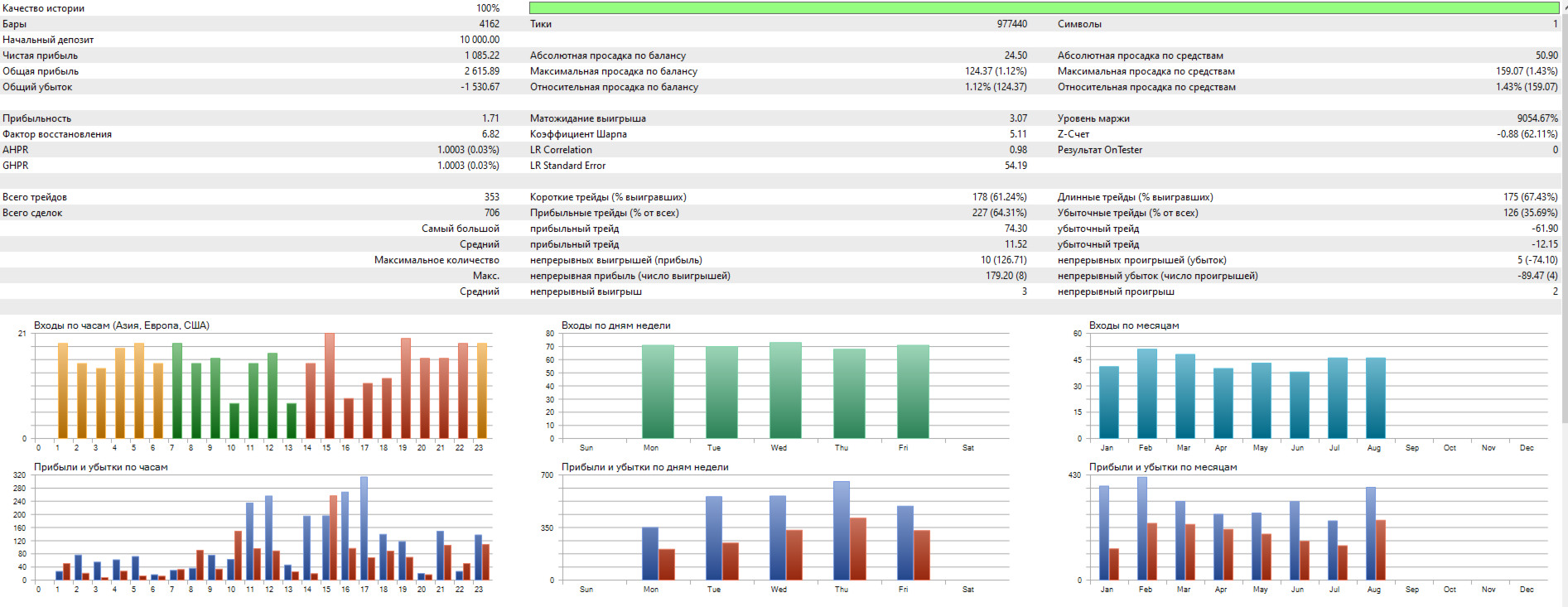Click the profit trades value '227 (64.31%)'
Image resolution: width=1568 pixels, height=607 pixels.
[x=1000, y=213]
